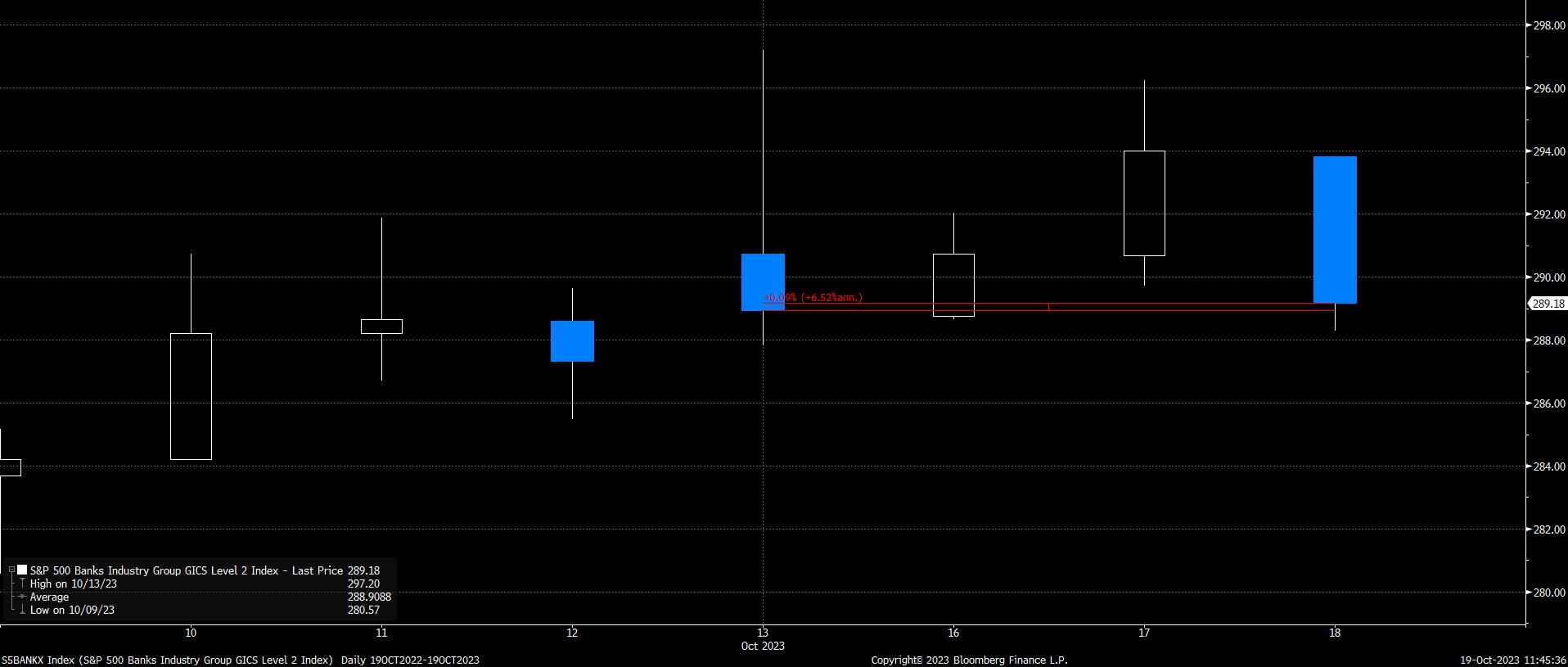Click the red +0.09% annotation label
The image size is (1568, 667).
[x=813, y=297]
